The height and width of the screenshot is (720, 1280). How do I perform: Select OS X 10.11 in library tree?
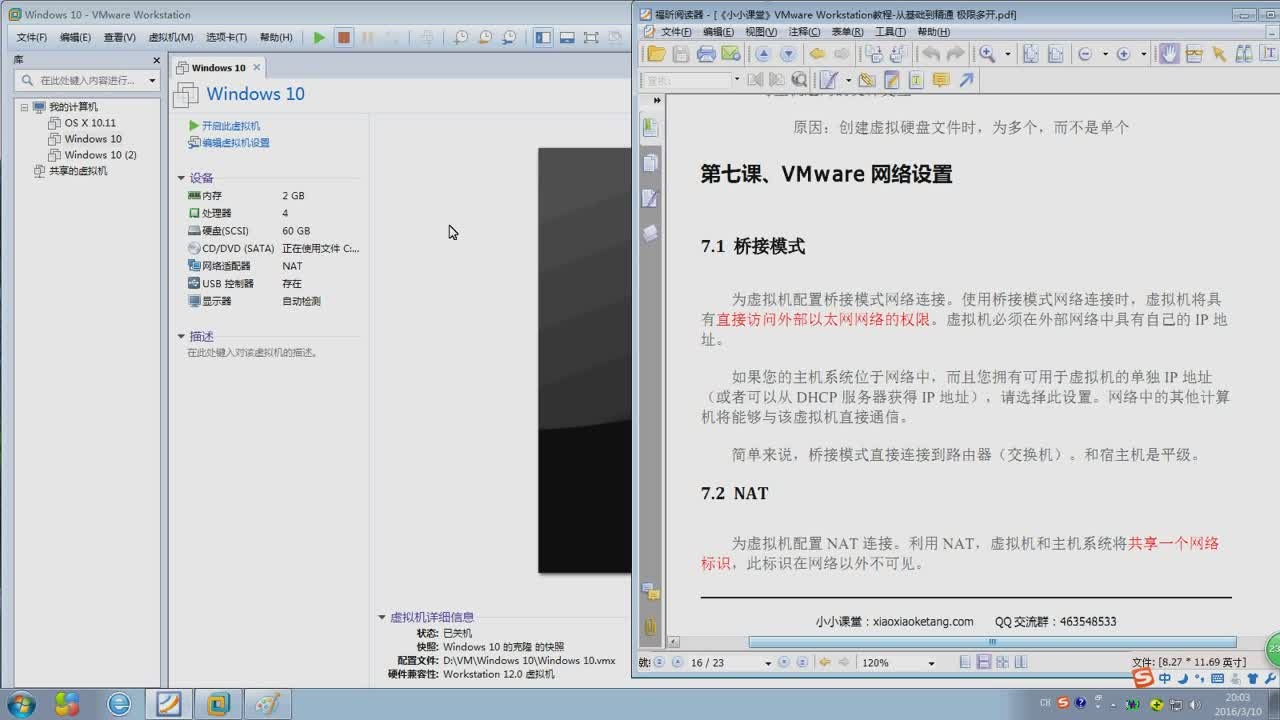90,123
